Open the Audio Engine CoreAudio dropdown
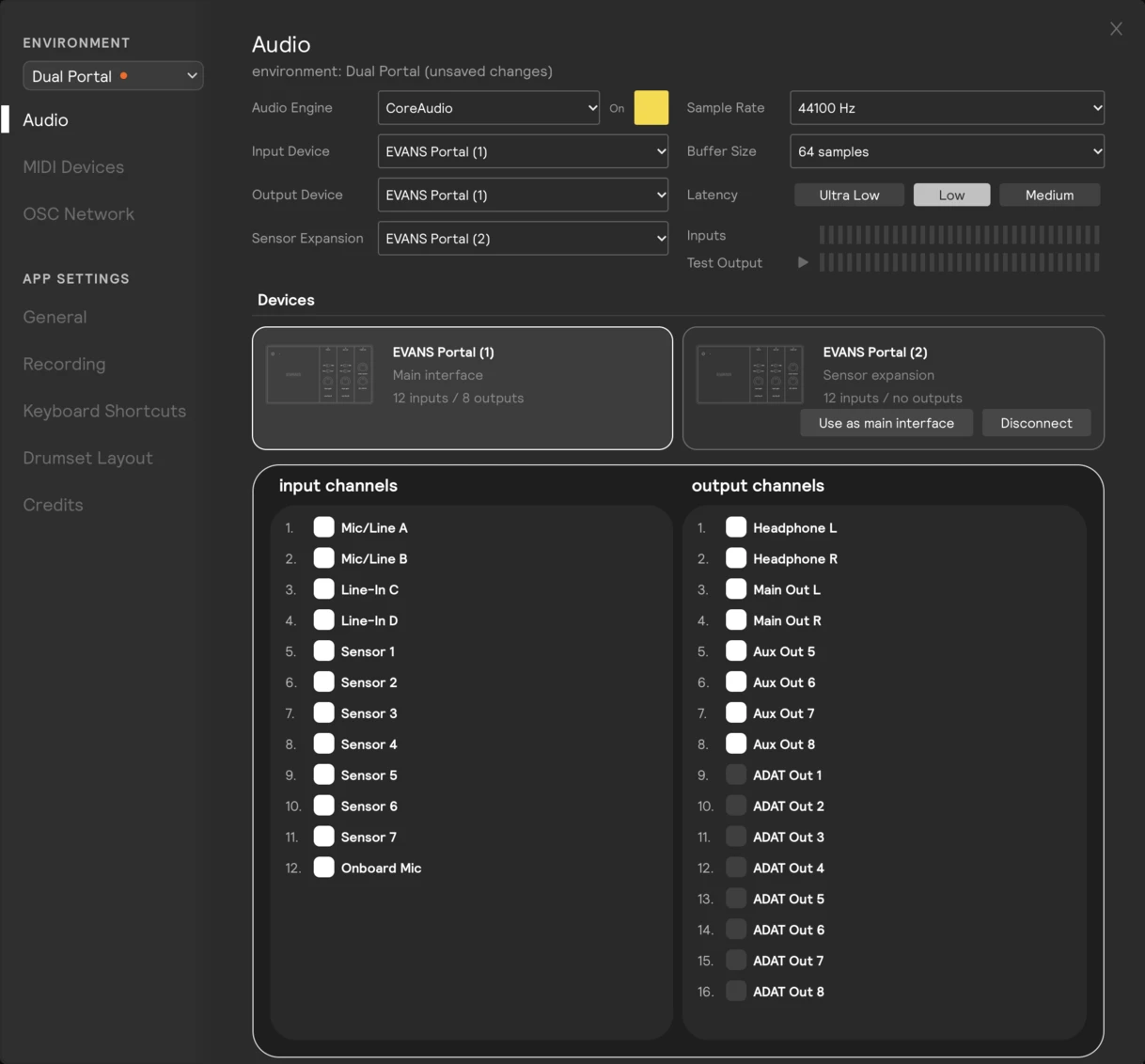 click(489, 108)
